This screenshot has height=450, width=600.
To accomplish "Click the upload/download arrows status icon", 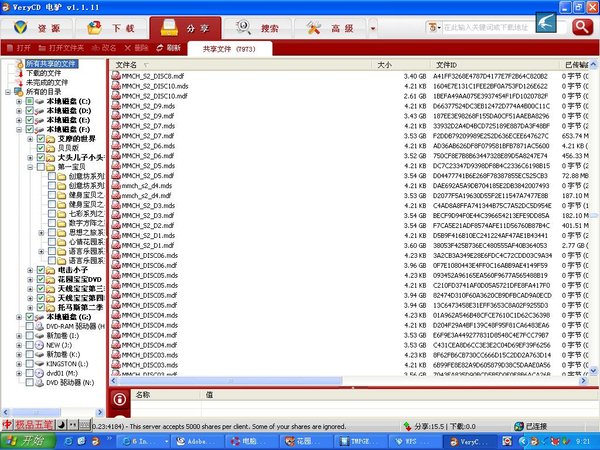I will coord(408,426).
